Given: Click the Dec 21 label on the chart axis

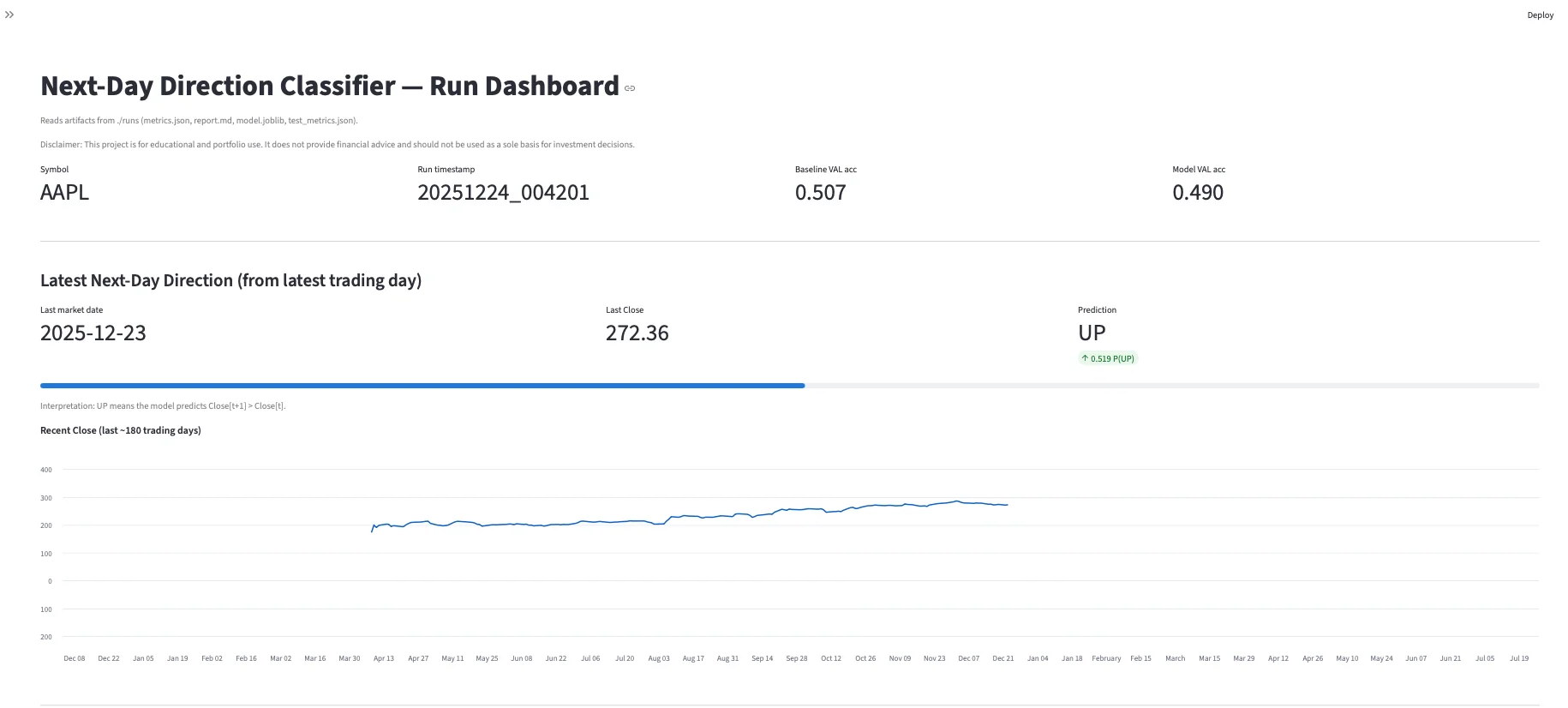Looking at the screenshot, I should [1003, 658].
